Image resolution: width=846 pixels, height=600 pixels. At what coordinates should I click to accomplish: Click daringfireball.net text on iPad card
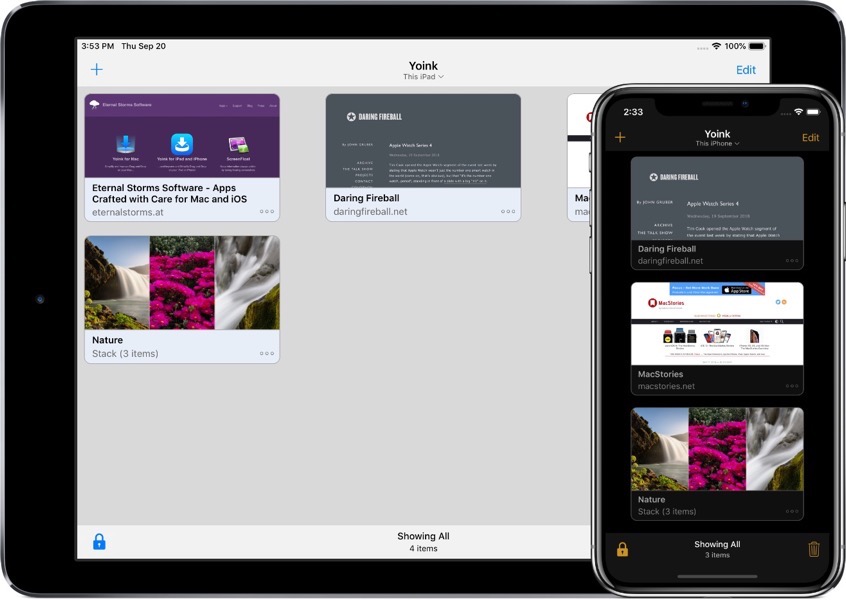[x=370, y=212]
